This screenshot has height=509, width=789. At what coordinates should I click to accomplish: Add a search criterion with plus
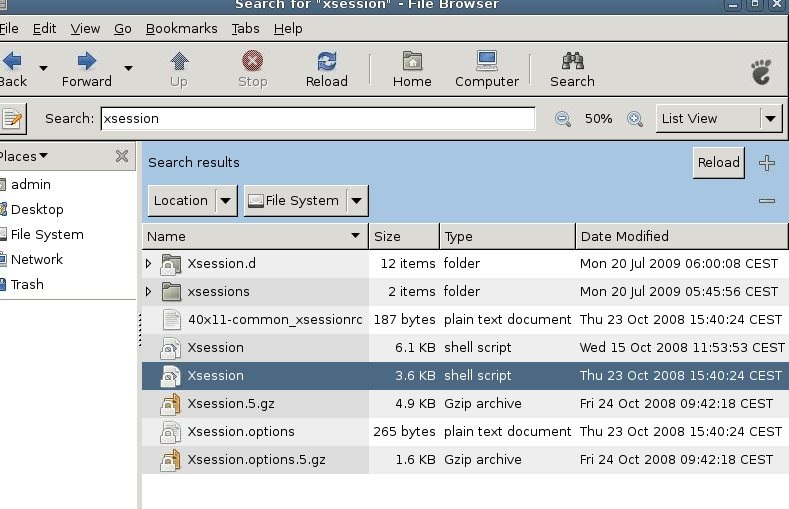tap(767, 163)
